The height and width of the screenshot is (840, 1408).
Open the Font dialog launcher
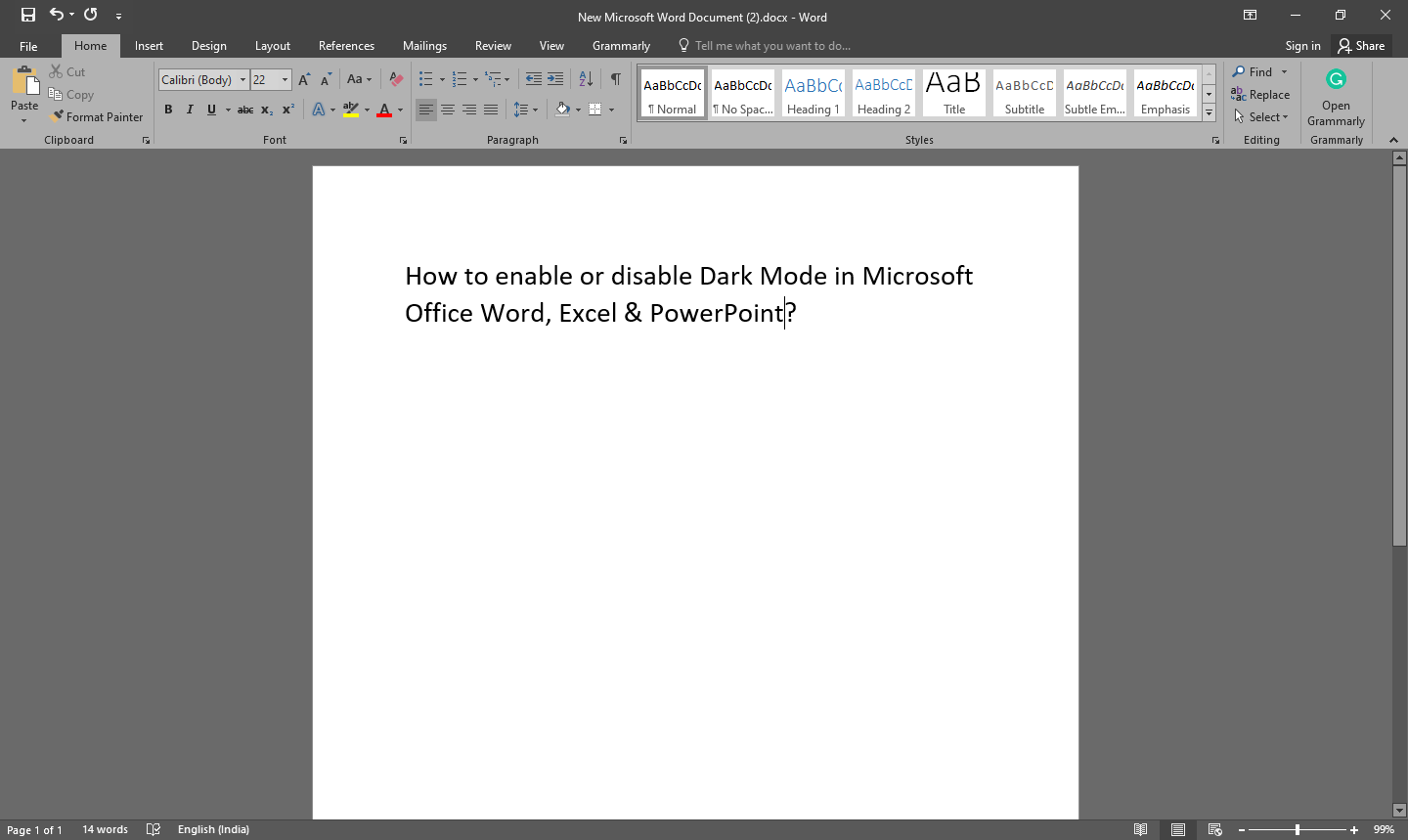pos(403,141)
